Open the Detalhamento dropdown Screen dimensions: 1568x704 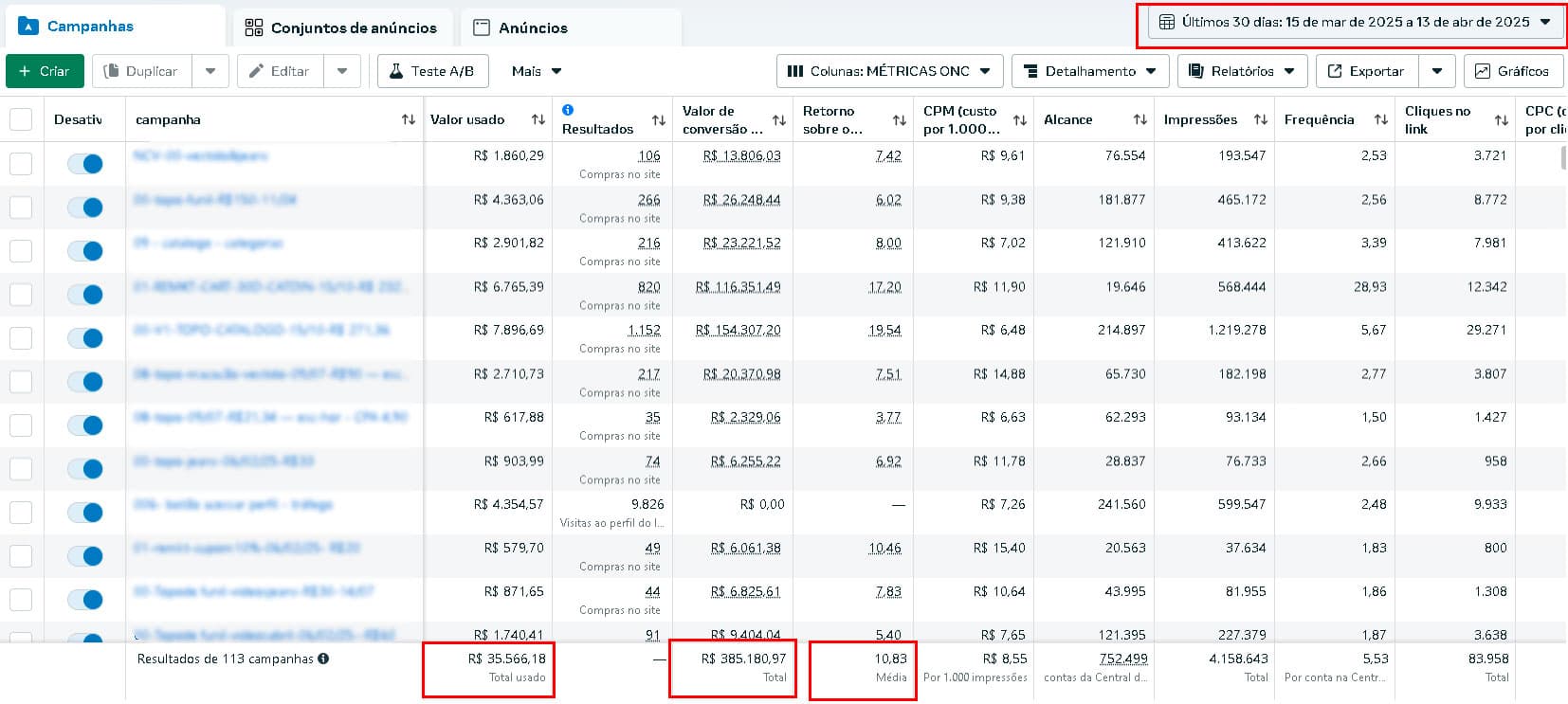1090,71
